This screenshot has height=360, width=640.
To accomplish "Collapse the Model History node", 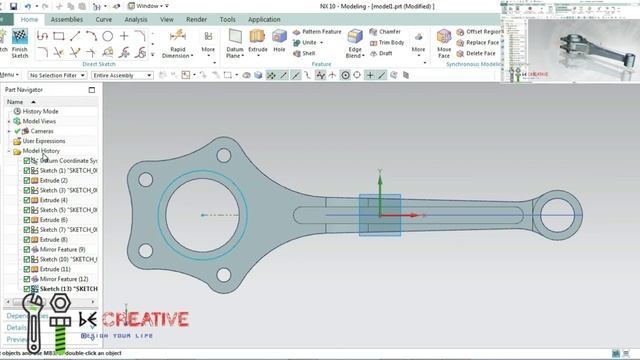I will click(x=9, y=151).
